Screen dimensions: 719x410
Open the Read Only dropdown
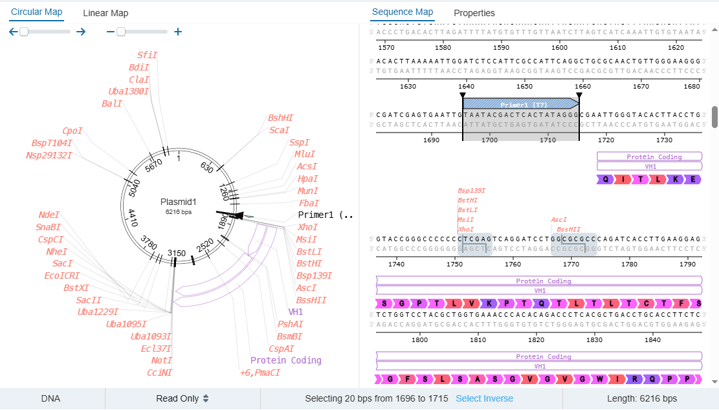[x=182, y=398]
